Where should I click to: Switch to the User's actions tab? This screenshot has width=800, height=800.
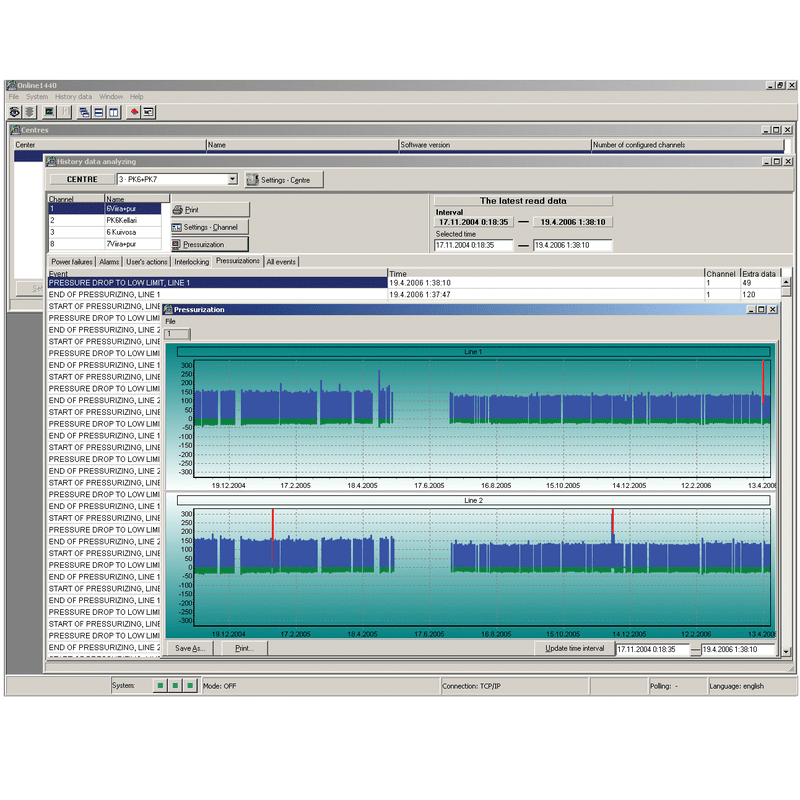[146, 262]
